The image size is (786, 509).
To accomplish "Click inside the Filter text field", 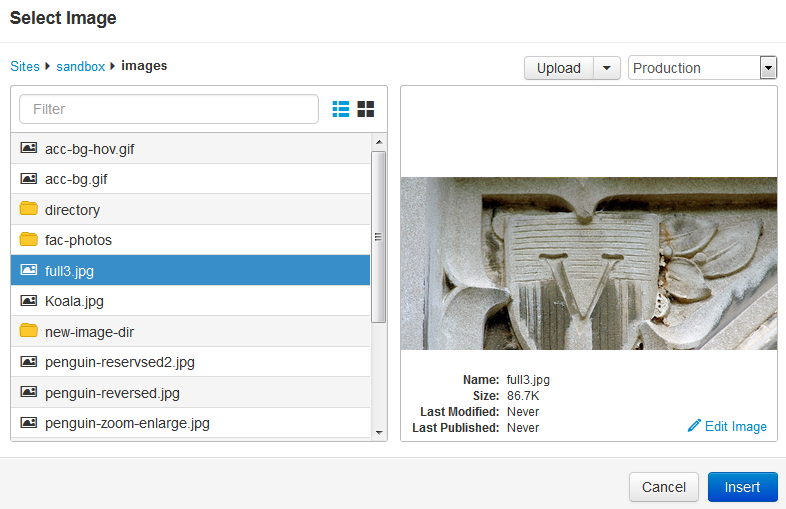I will (x=170, y=109).
